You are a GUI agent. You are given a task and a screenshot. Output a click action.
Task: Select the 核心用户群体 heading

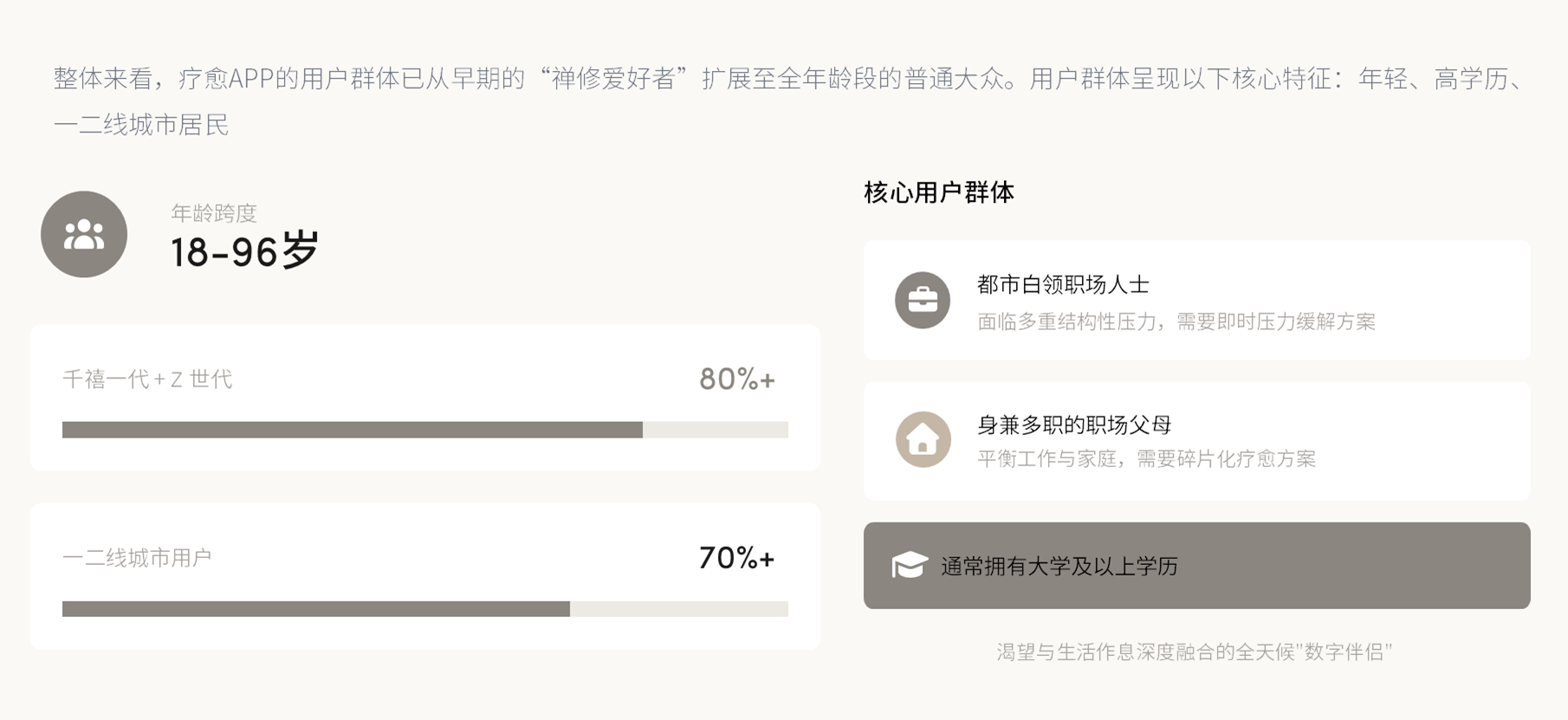tap(939, 192)
